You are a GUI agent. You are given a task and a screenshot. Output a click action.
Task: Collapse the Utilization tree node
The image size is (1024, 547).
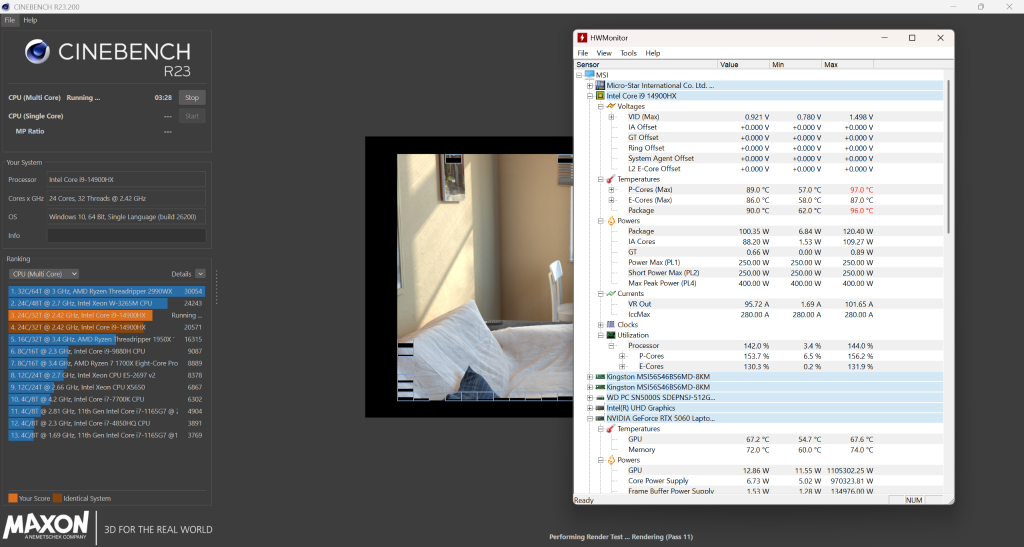(x=600, y=335)
